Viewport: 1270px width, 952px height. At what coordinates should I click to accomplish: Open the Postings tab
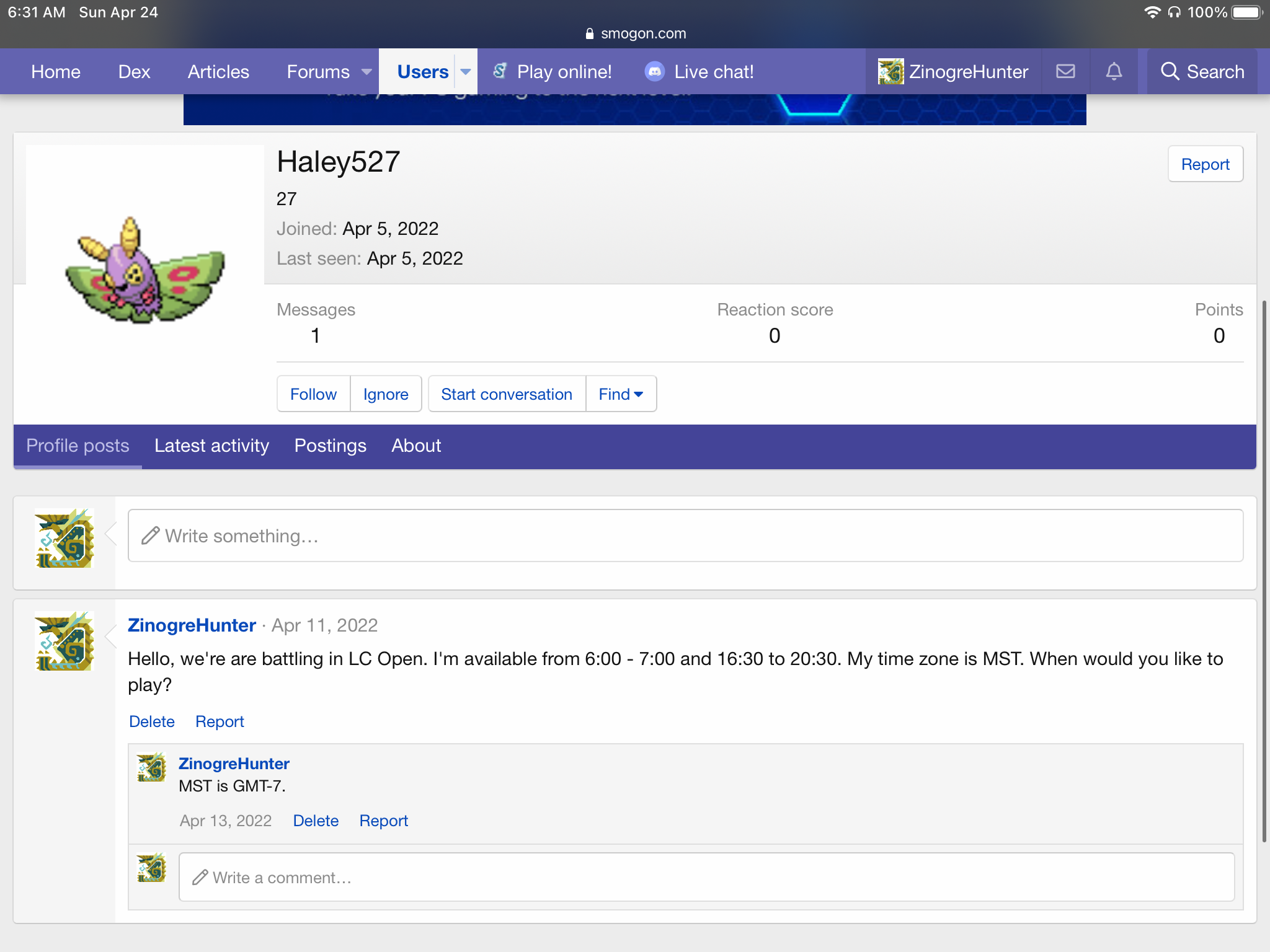(x=330, y=446)
